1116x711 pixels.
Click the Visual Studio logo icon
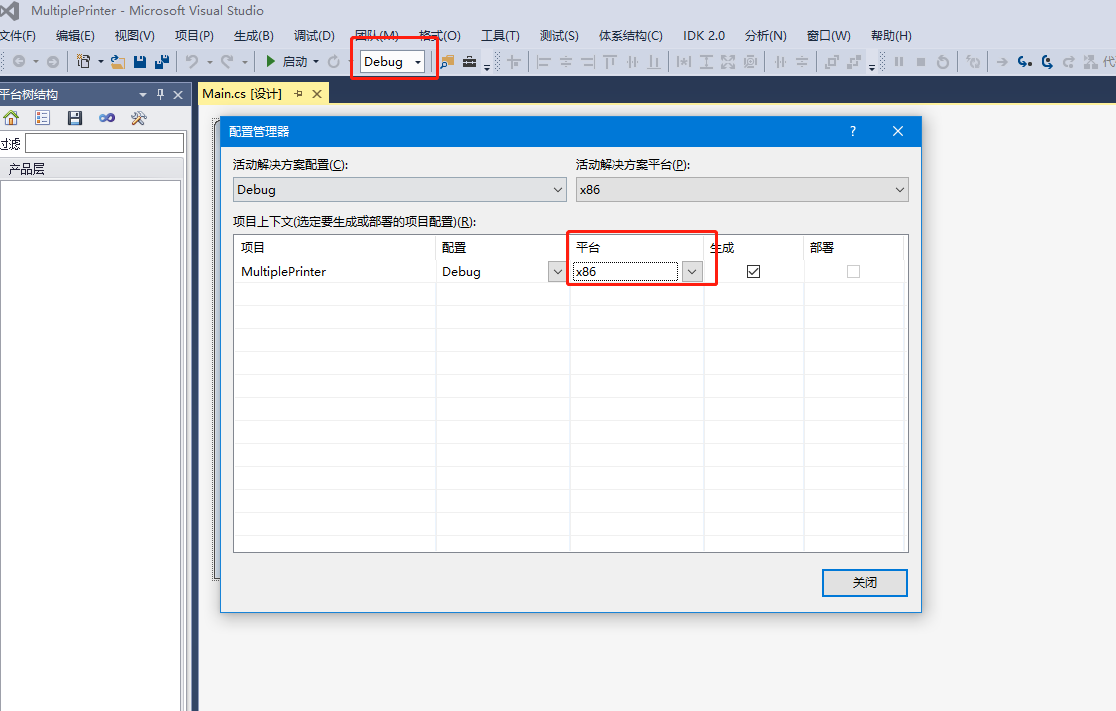coord(10,11)
